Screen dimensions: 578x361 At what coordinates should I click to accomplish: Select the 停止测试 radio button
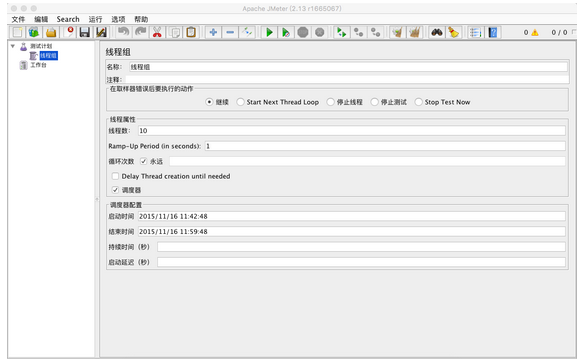375,102
